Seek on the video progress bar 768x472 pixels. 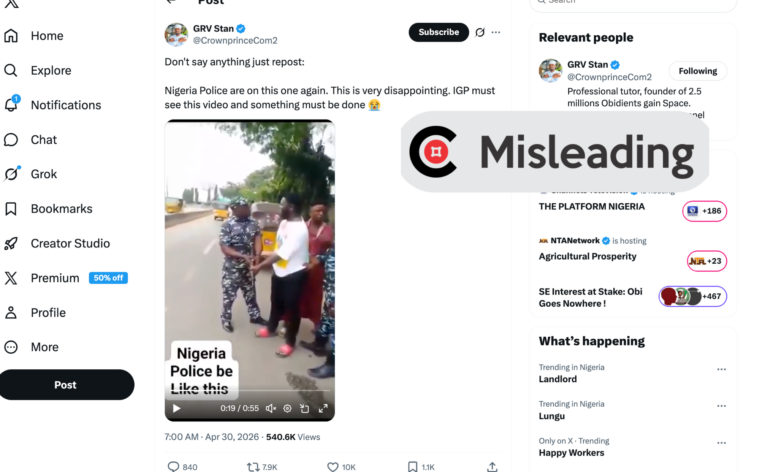[250, 391]
